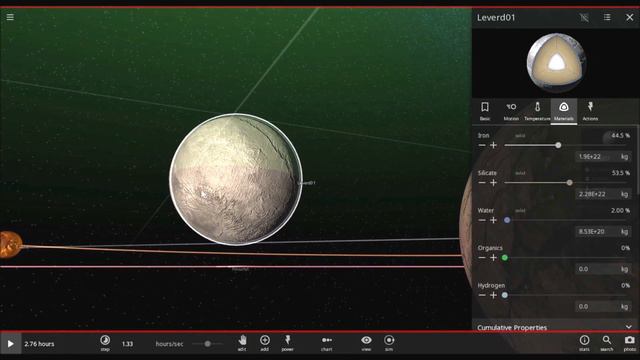Viewport: 640px width, 360px height.
Task: Click the planet cutaway thumbnail
Action: (x=556, y=63)
